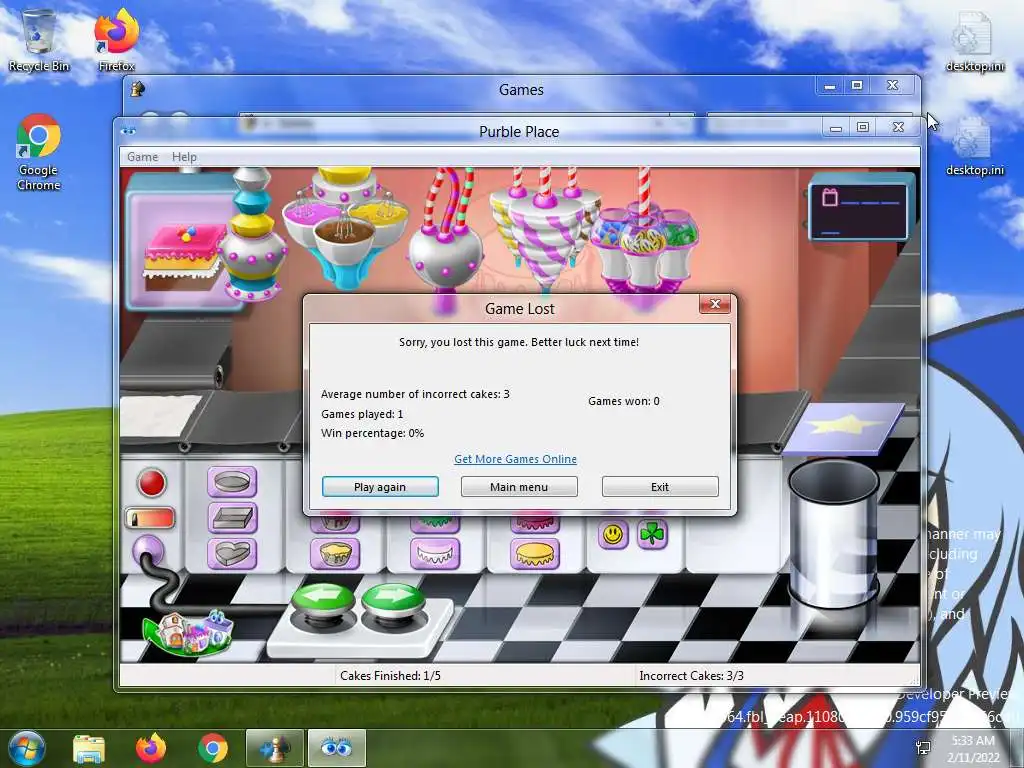Viewport: 1024px width, 768px height.
Task: Click the batter dispenser machine
Action: [252, 235]
